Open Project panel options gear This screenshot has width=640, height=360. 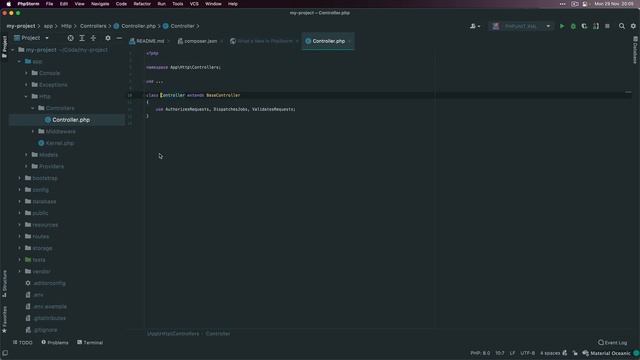pyautogui.click(x=108, y=38)
